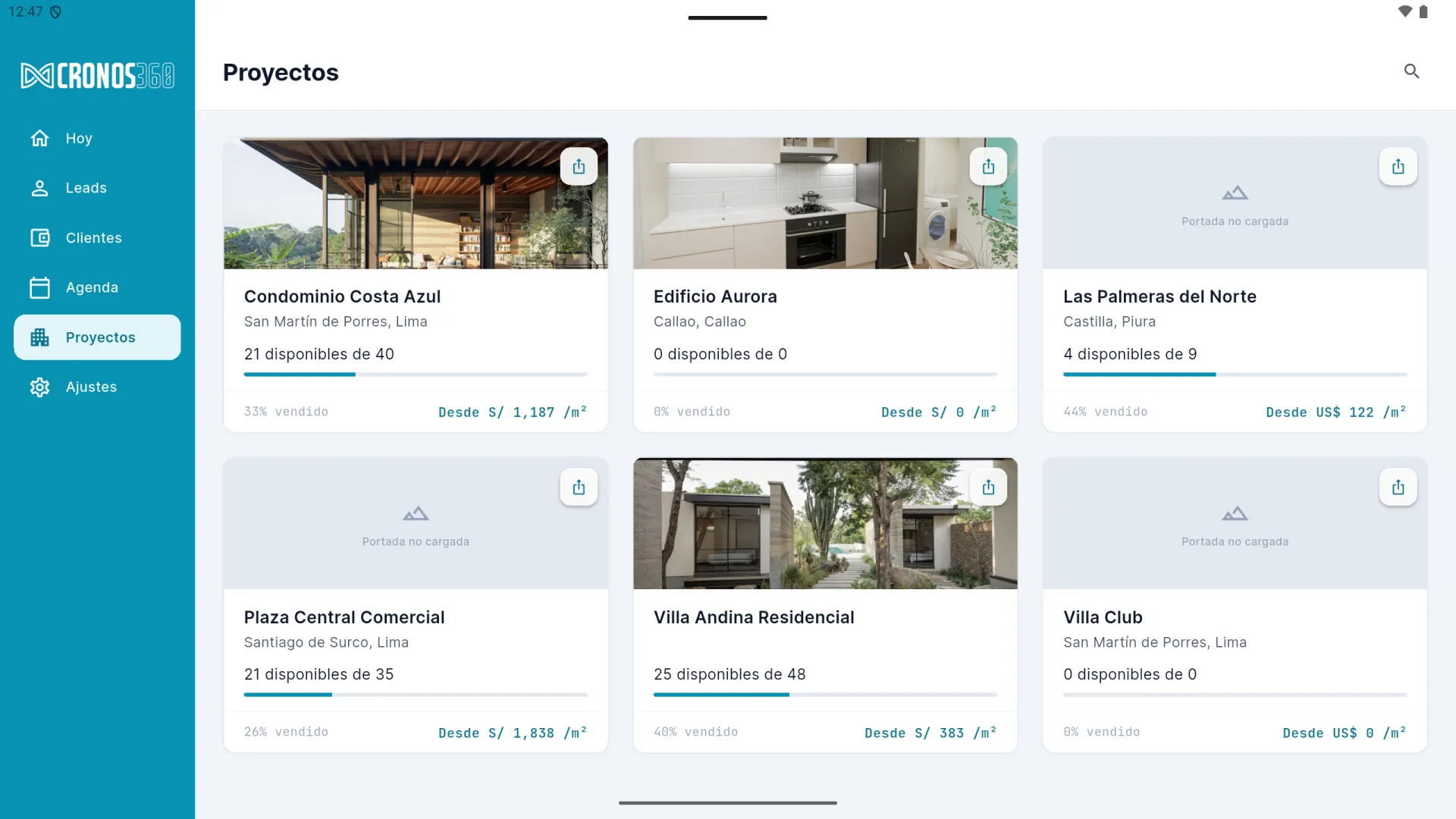Viewport: 1456px width, 819px height.
Task: Open the Condominio Costa Azul title
Action: click(342, 297)
